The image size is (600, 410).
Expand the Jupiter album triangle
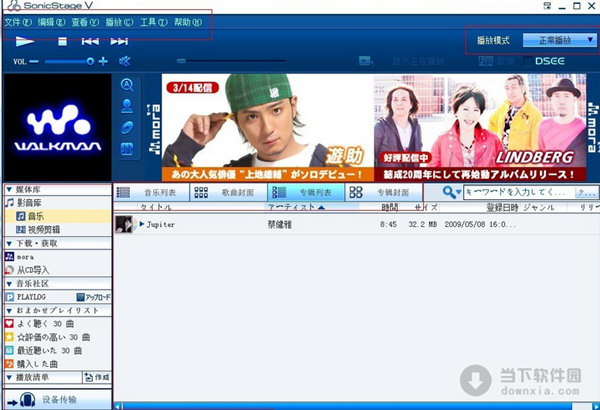click(142, 224)
